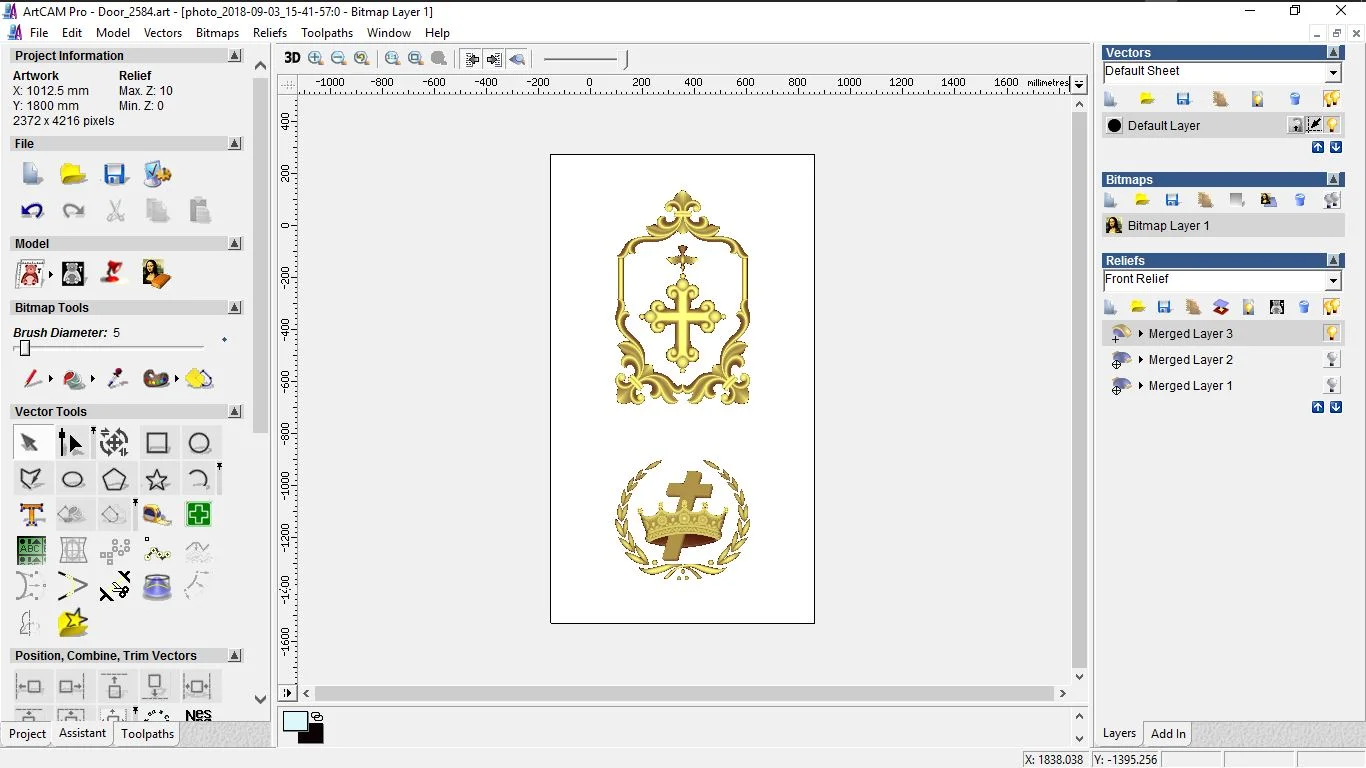Open the Lights and Material lamp icon
1366x768 pixels.
[115, 273]
